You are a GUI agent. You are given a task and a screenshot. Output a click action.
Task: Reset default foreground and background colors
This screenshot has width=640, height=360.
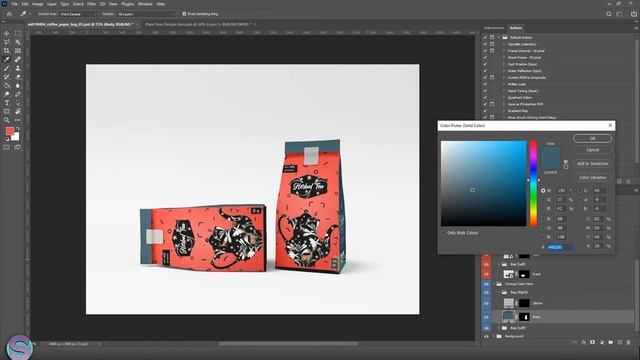point(7,139)
